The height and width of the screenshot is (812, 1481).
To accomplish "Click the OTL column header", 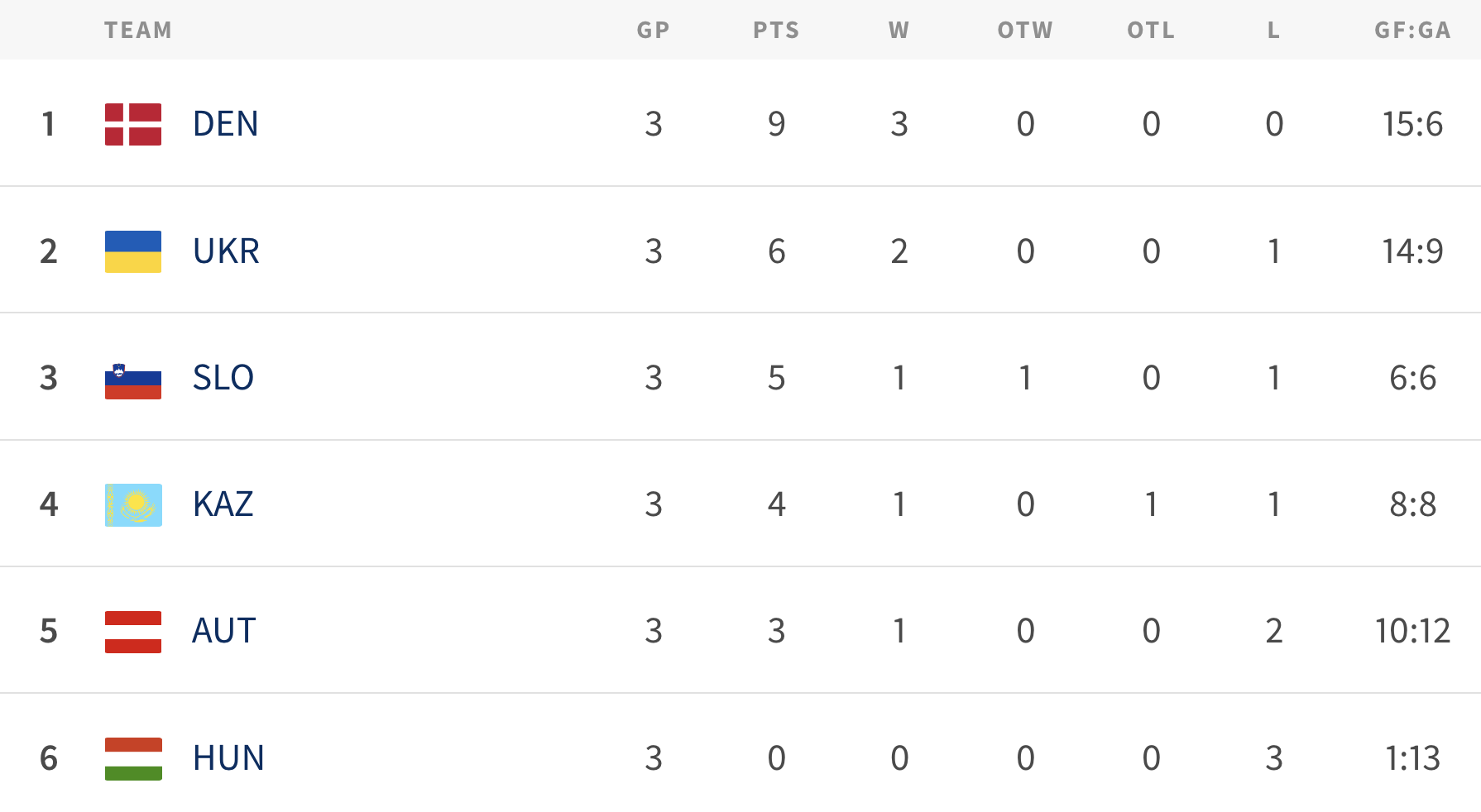I will pos(1151,31).
